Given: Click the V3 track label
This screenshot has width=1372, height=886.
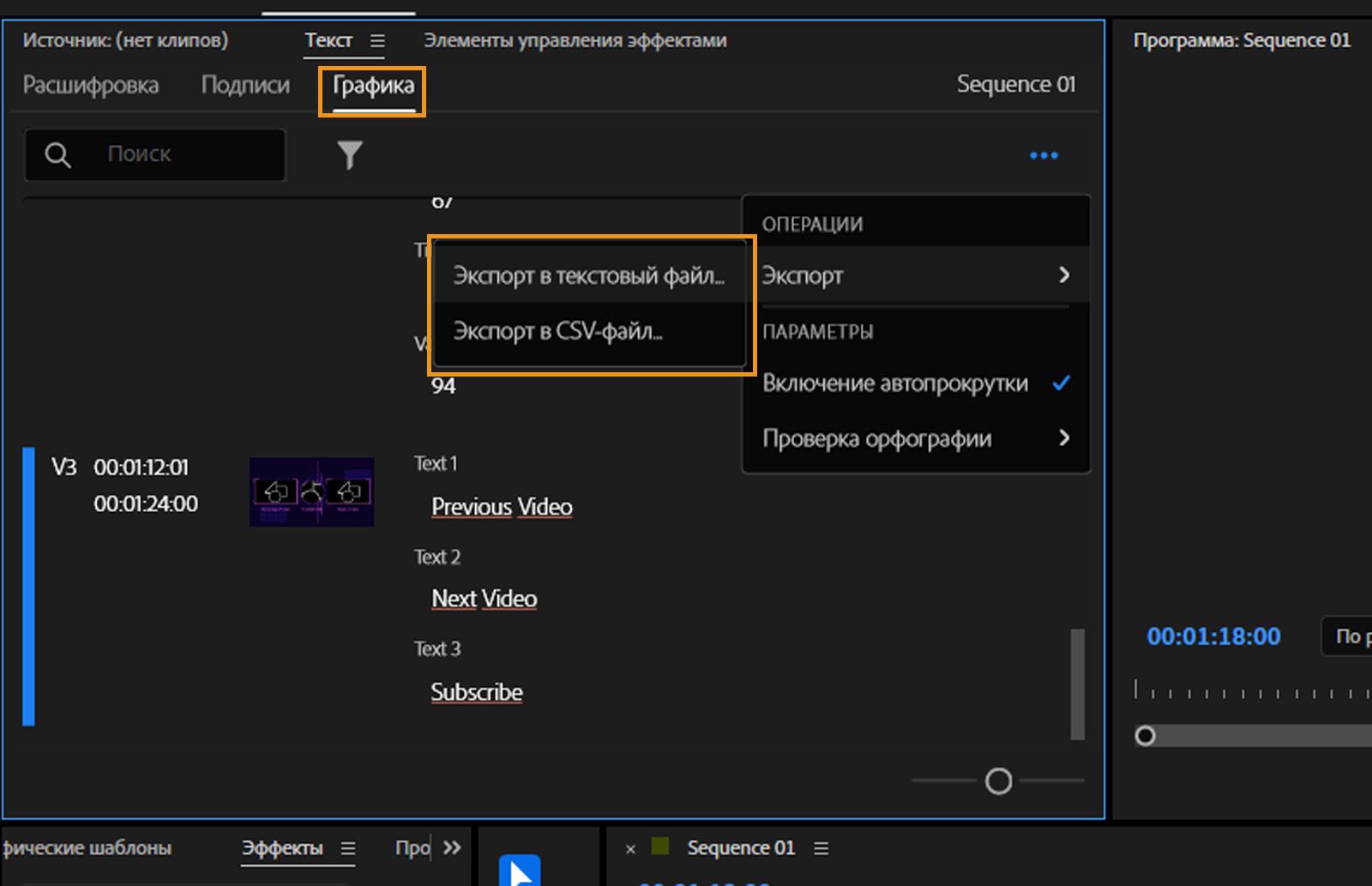Looking at the screenshot, I should [x=64, y=467].
